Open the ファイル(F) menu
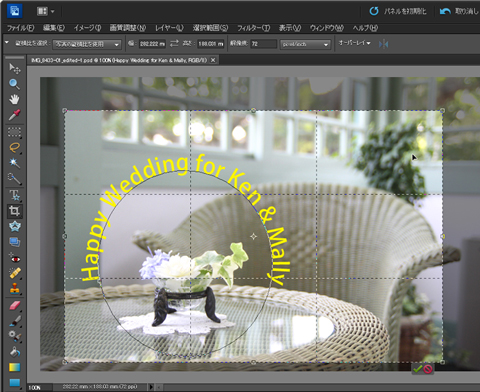The image size is (480, 392). click(x=21, y=28)
